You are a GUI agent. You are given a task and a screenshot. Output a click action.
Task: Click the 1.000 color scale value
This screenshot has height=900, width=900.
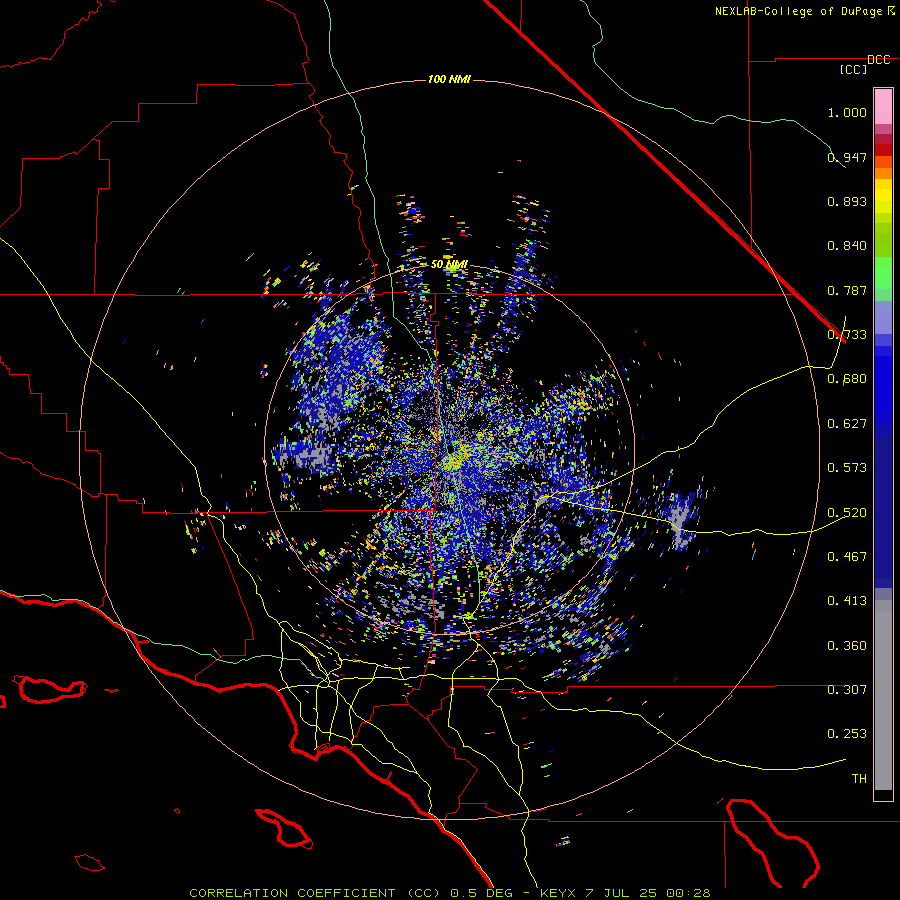coord(847,112)
